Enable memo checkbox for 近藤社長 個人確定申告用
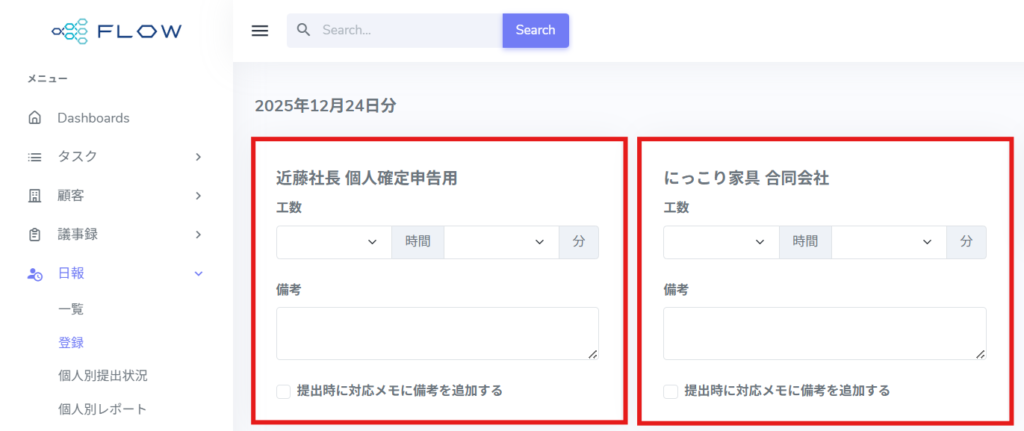 (284, 391)
